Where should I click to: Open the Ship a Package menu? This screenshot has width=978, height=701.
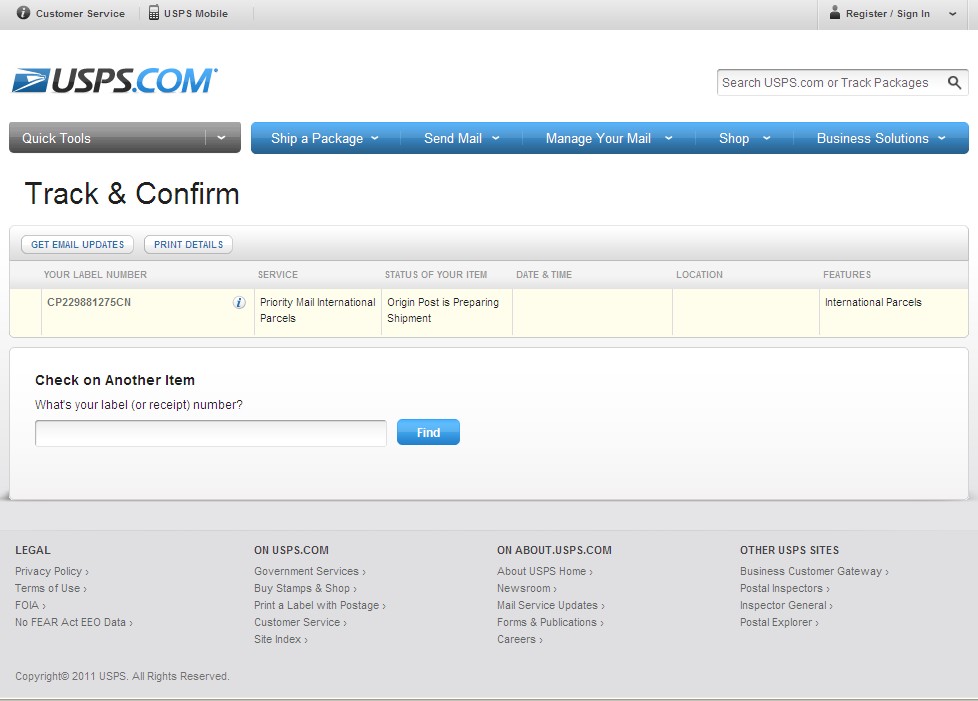point(325,138)
